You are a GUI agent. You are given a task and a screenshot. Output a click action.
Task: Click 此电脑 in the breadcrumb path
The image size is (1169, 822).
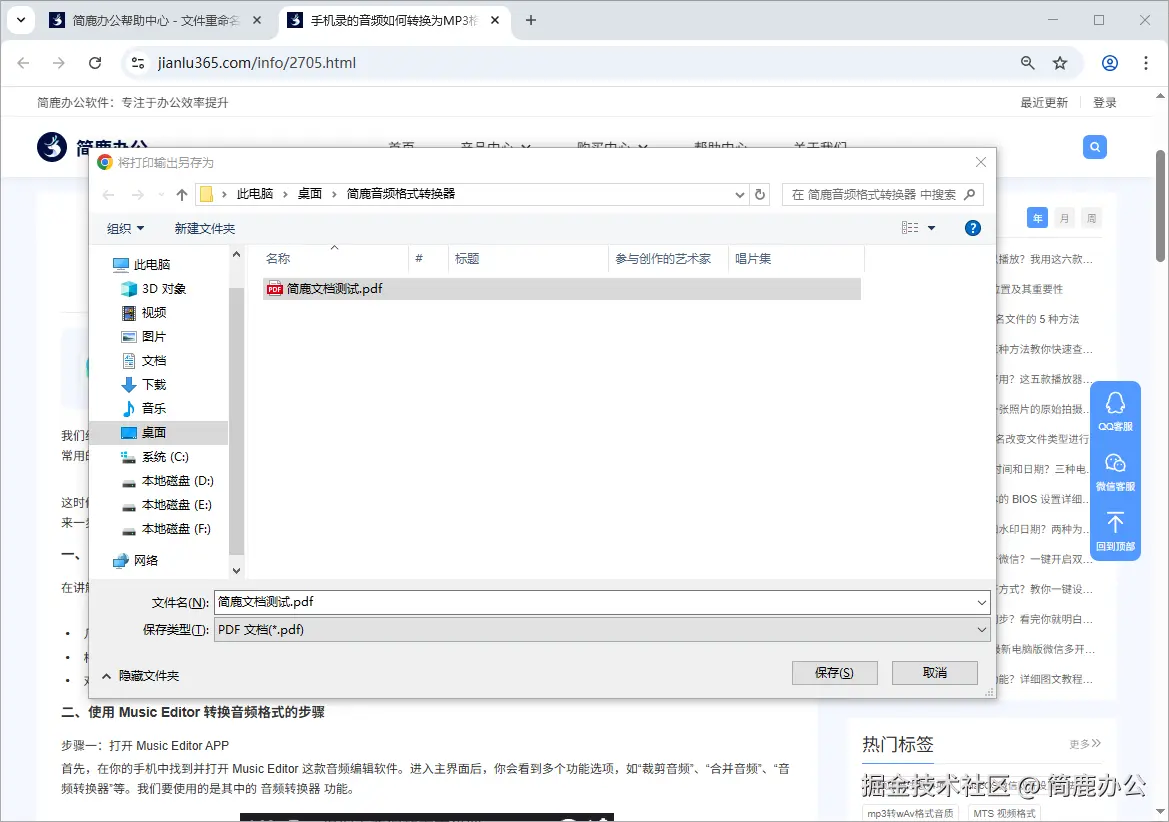pos(255,194)
